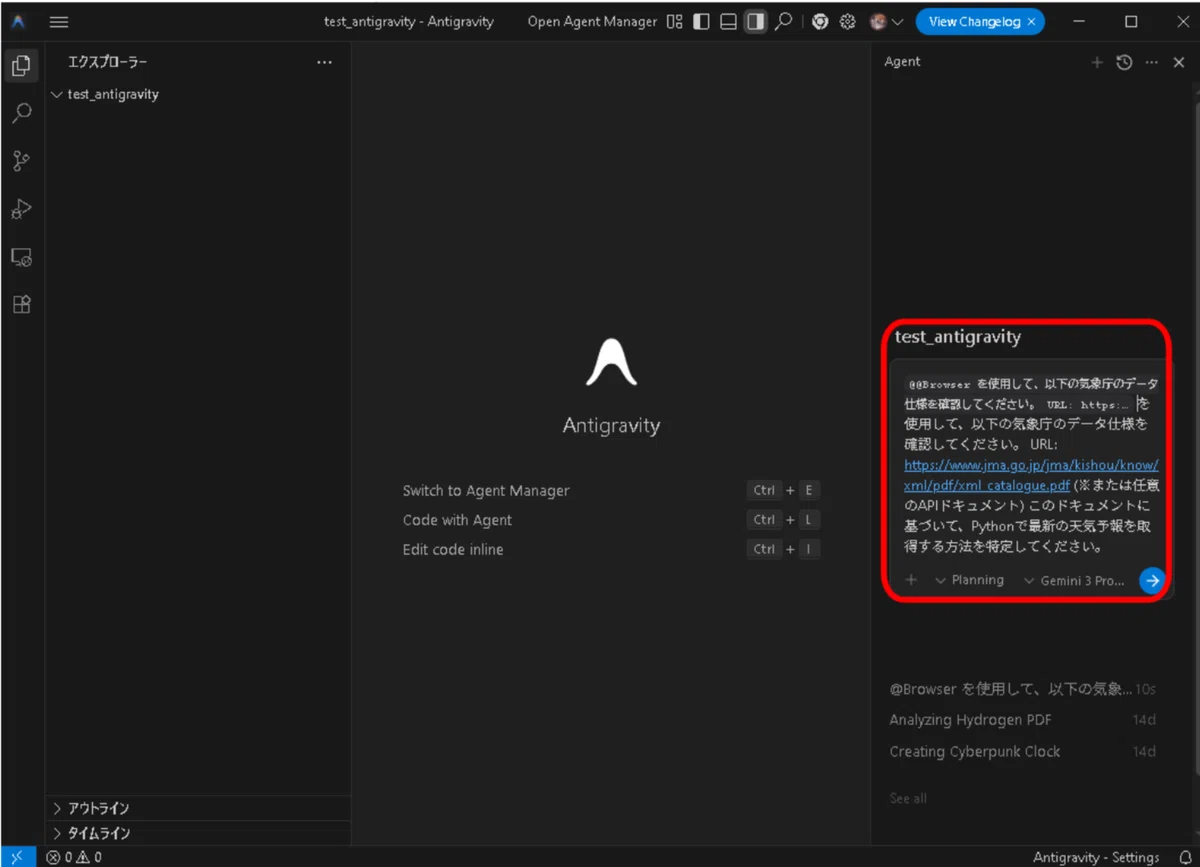
Task: Click See all conversations link
Action: [908, 798]
